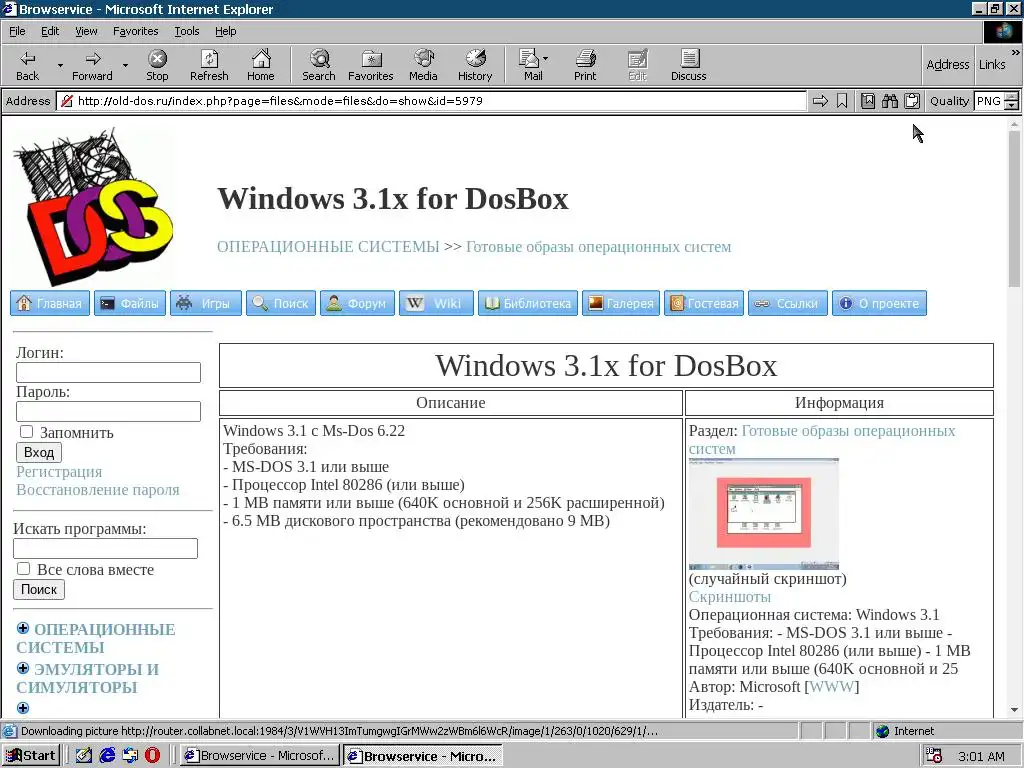The width and height of the screenshot is (1024, 768).
Task: Tick the Запомнить checkbox
Action: pyautogui.click(x=26, y=432)
